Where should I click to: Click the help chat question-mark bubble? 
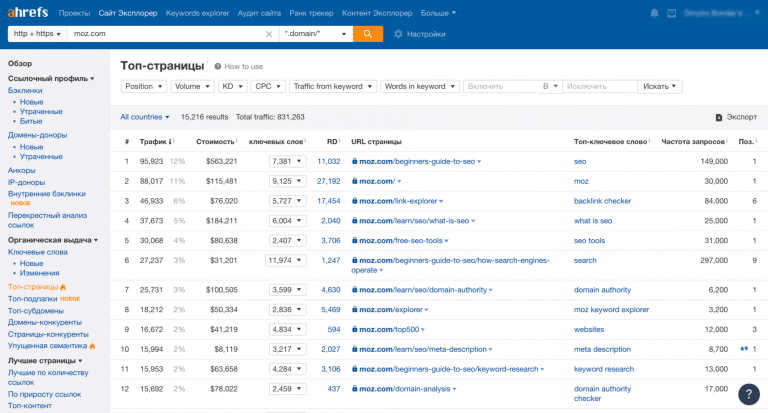click(749, 394)
